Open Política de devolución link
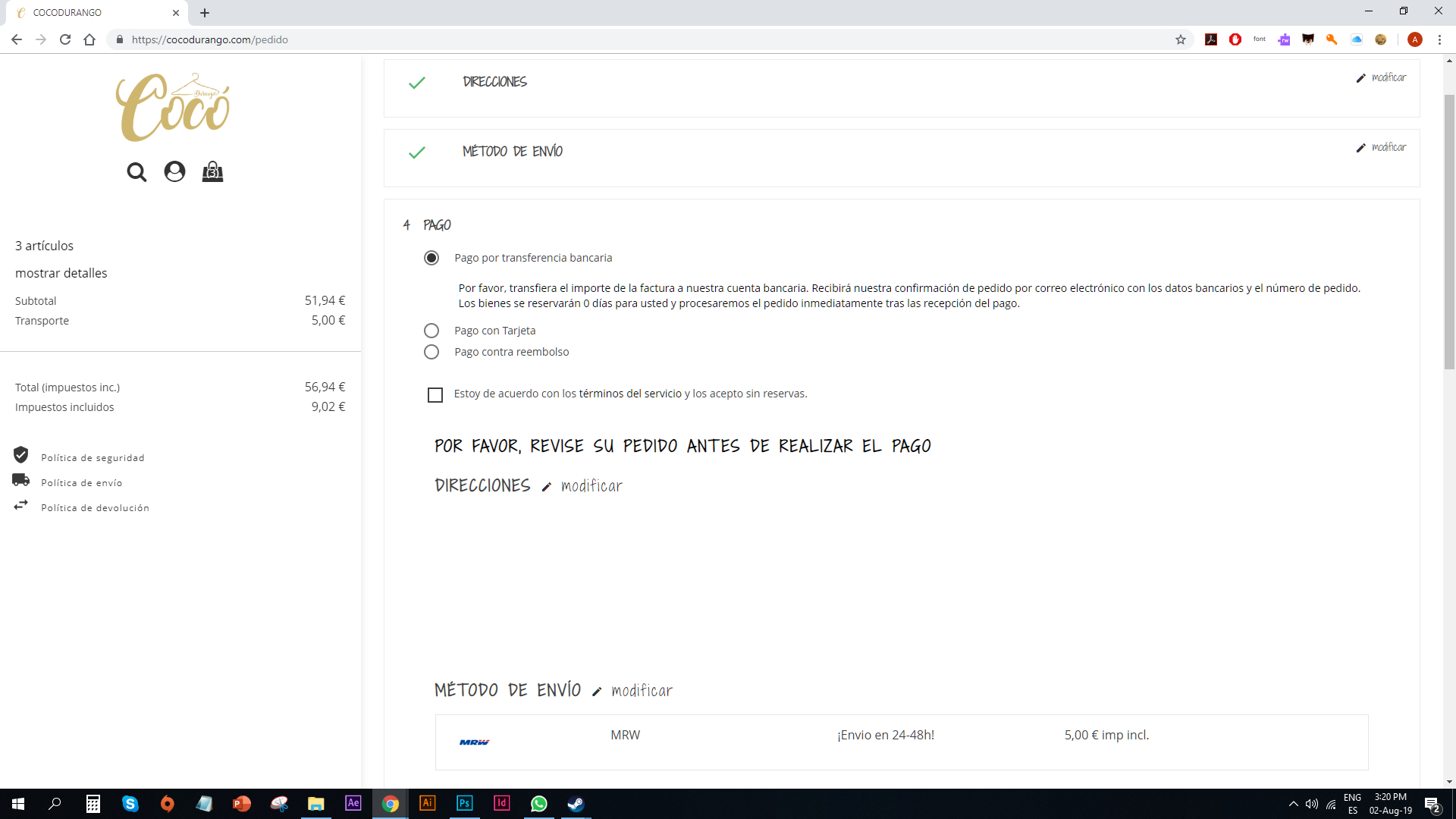This screenshot has height=819, width=1456. click(x=95, y=508)
